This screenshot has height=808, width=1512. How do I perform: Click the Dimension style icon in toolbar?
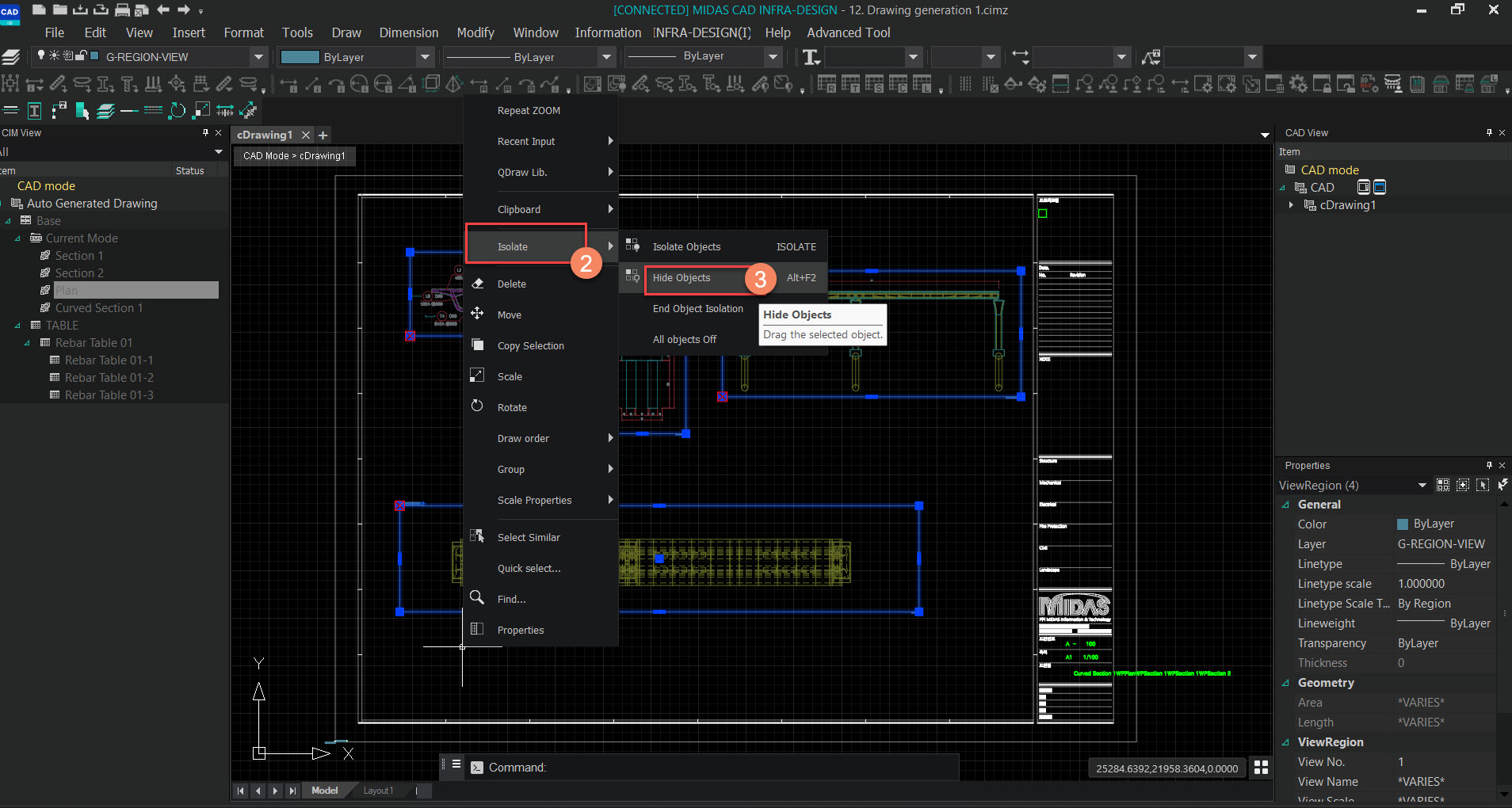[1020, 57]
